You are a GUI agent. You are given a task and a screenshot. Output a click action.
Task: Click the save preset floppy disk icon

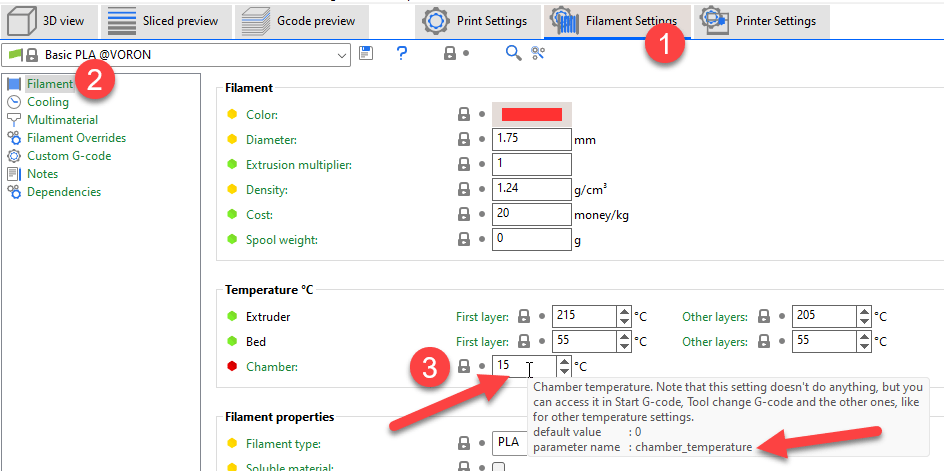coord(367,53)
